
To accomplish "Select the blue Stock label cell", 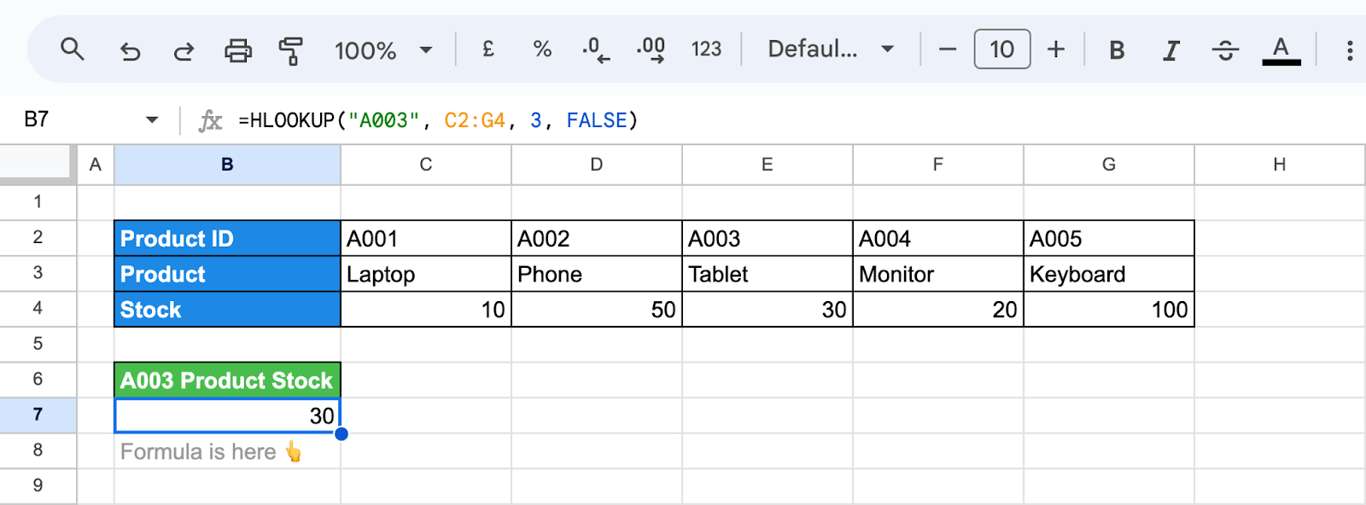I will coord(227,309).
